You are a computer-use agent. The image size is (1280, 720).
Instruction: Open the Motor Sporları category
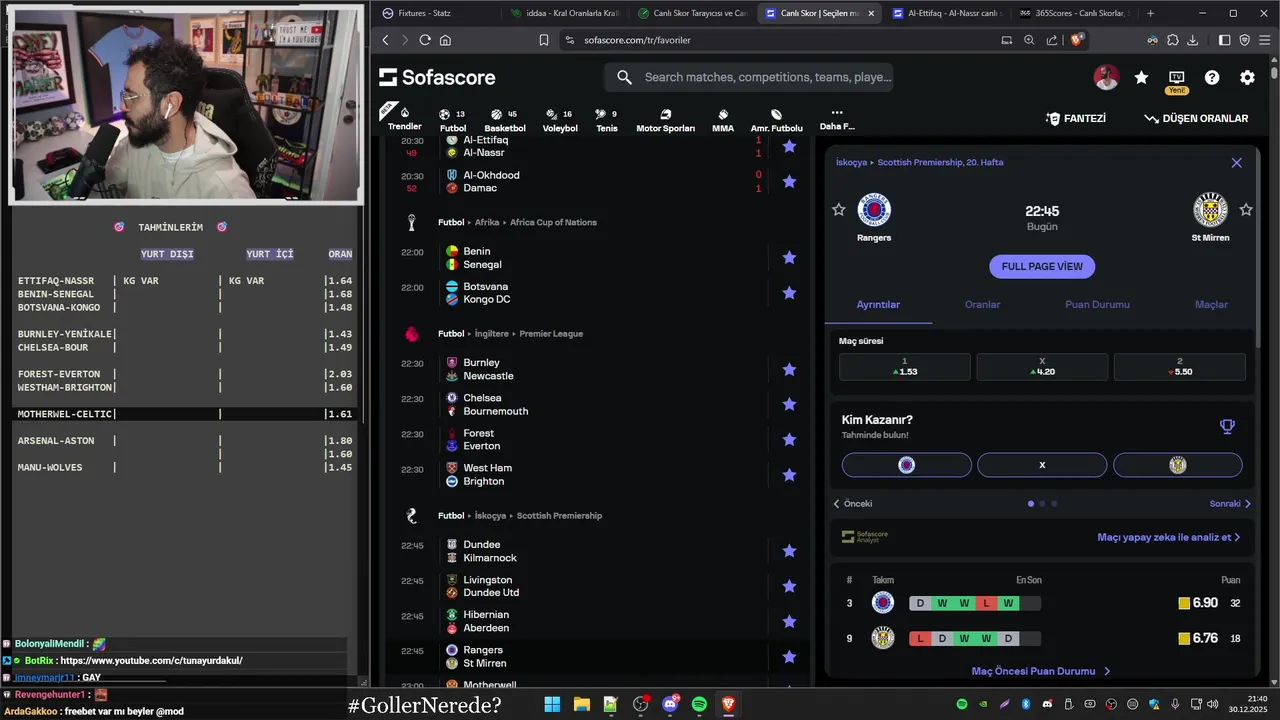point(665,120)
